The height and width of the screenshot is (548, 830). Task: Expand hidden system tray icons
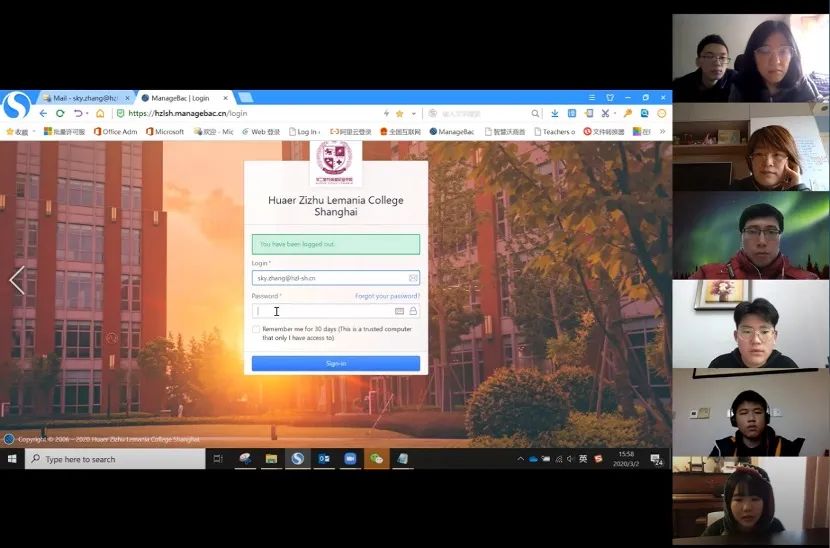tap(520, 459)
